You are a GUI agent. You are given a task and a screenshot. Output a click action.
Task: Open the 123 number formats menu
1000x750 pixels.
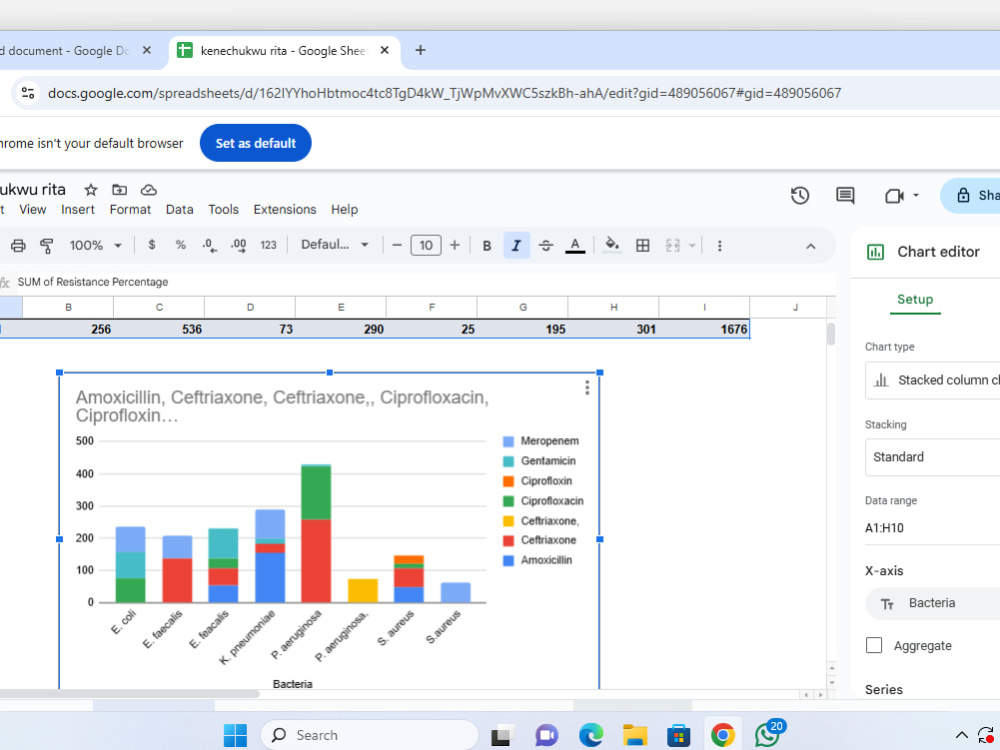click(x=268, y=245)
